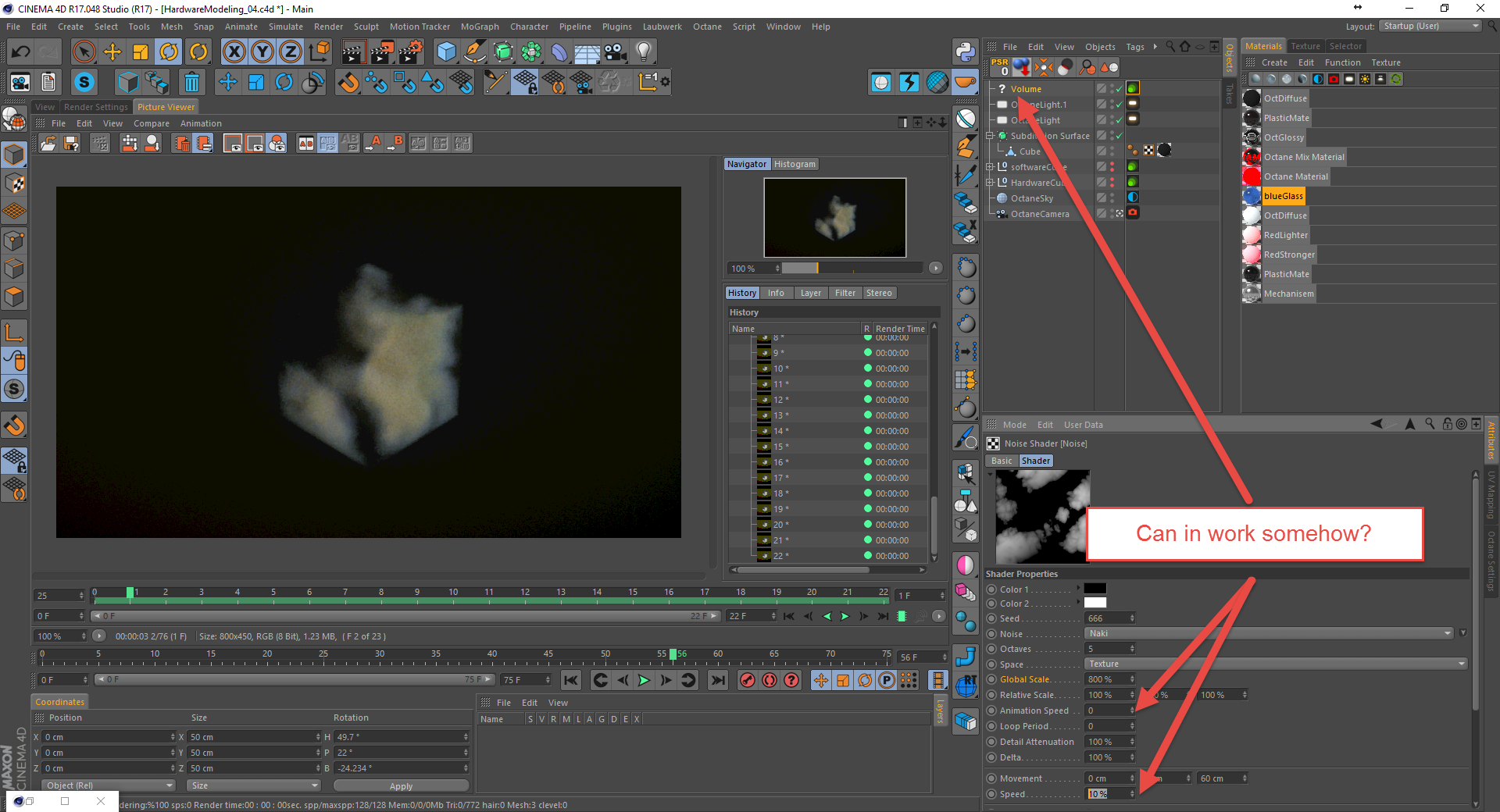This screenshot has height=812, width=1500.
Task: Click the Navigator zoom slider
Action: pos(852,268)
